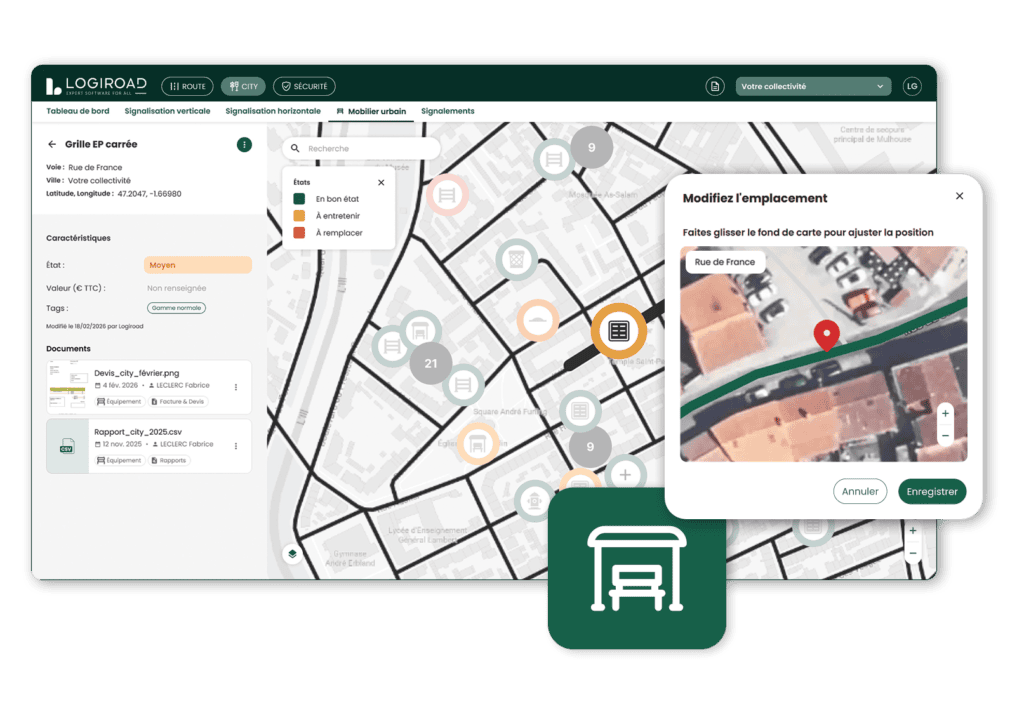
Task: Open the ROUTE module
Action: click(x=187, y=85)
